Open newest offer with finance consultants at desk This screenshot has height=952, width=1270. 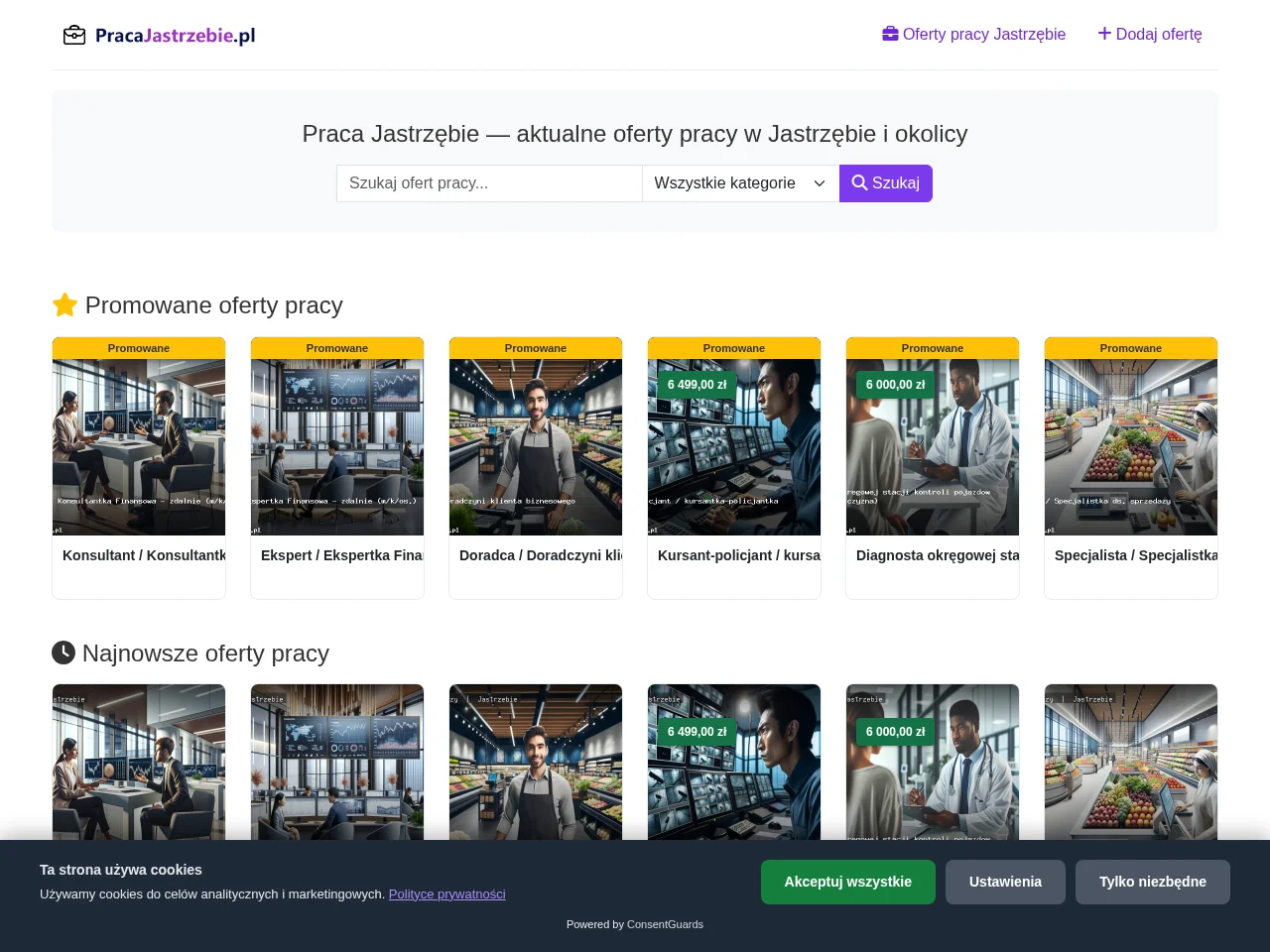coord(139,762)
